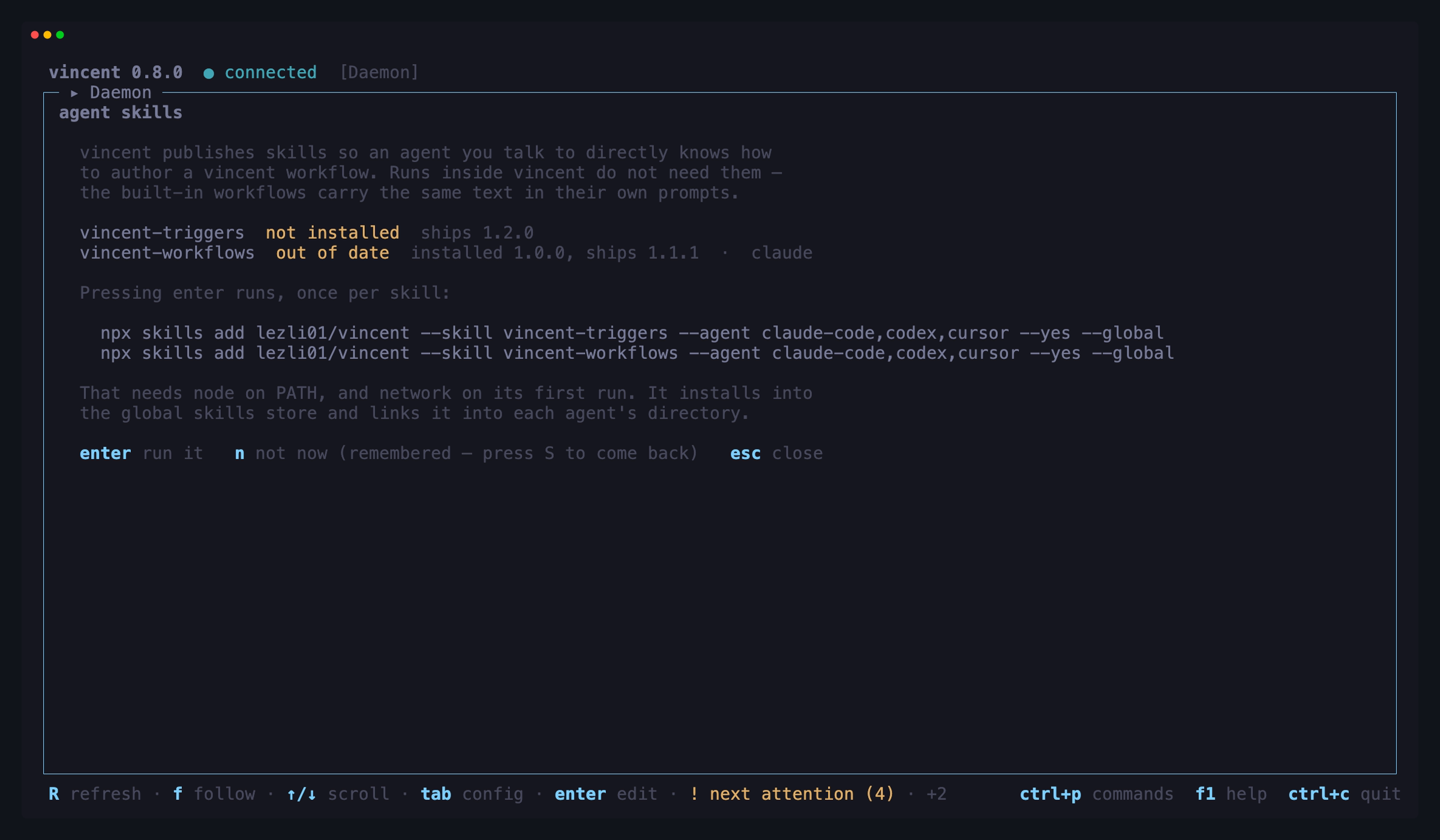Click the green macOS window button
Viewport: 1440px width, 840px height.
click(x=60, y=35)
